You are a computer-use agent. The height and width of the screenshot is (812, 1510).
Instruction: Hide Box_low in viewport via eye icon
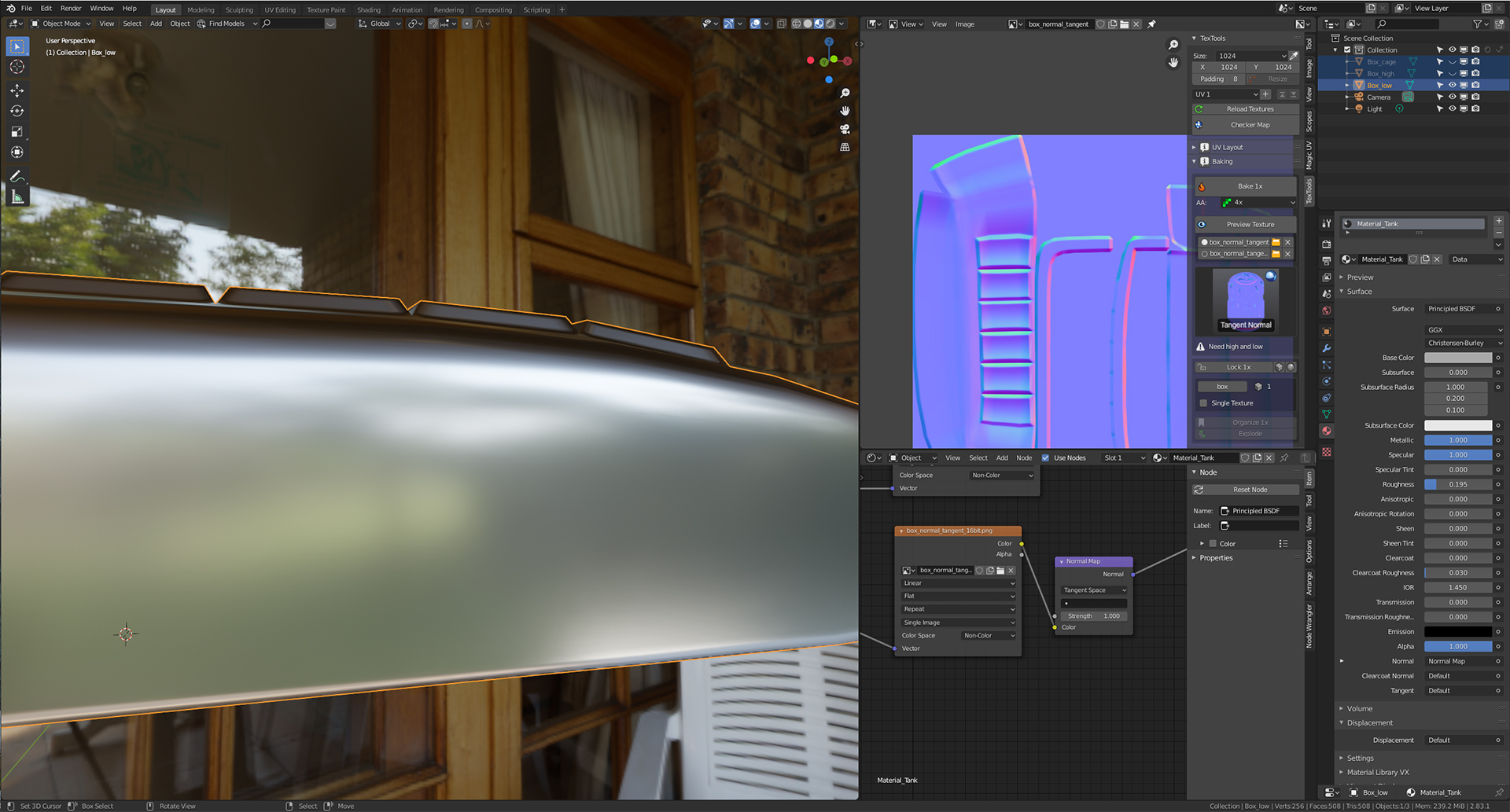(x=1452, y=85)
